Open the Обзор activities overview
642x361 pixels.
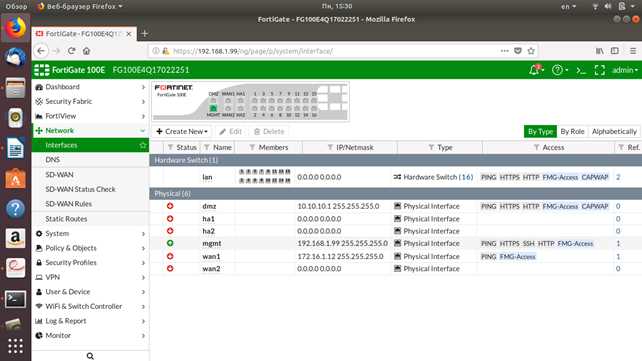tap(16, 6)
